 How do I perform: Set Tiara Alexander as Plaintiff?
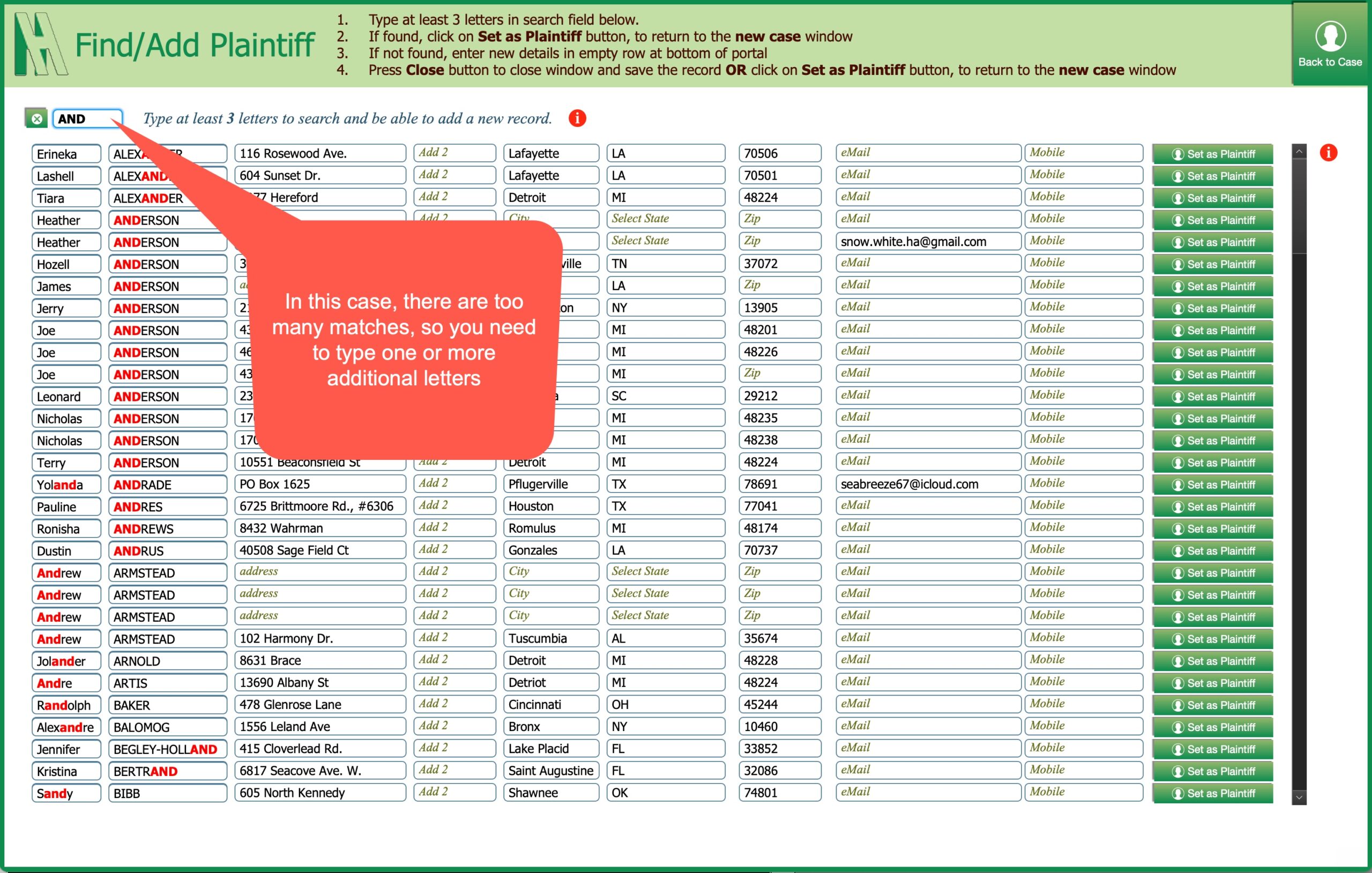tap(1212, 198)
